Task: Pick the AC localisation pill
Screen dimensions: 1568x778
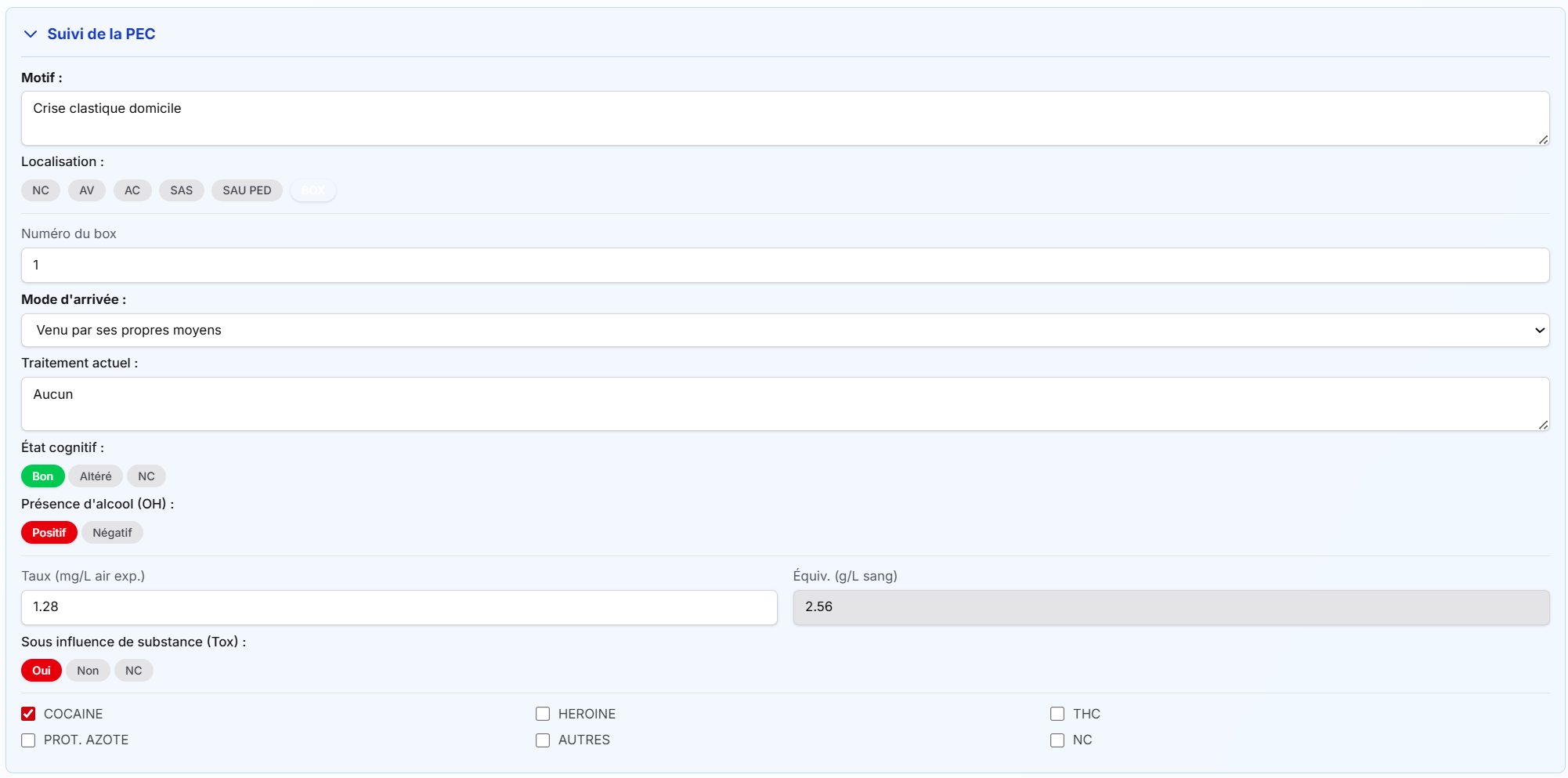Action: click(x=132, y=190)
